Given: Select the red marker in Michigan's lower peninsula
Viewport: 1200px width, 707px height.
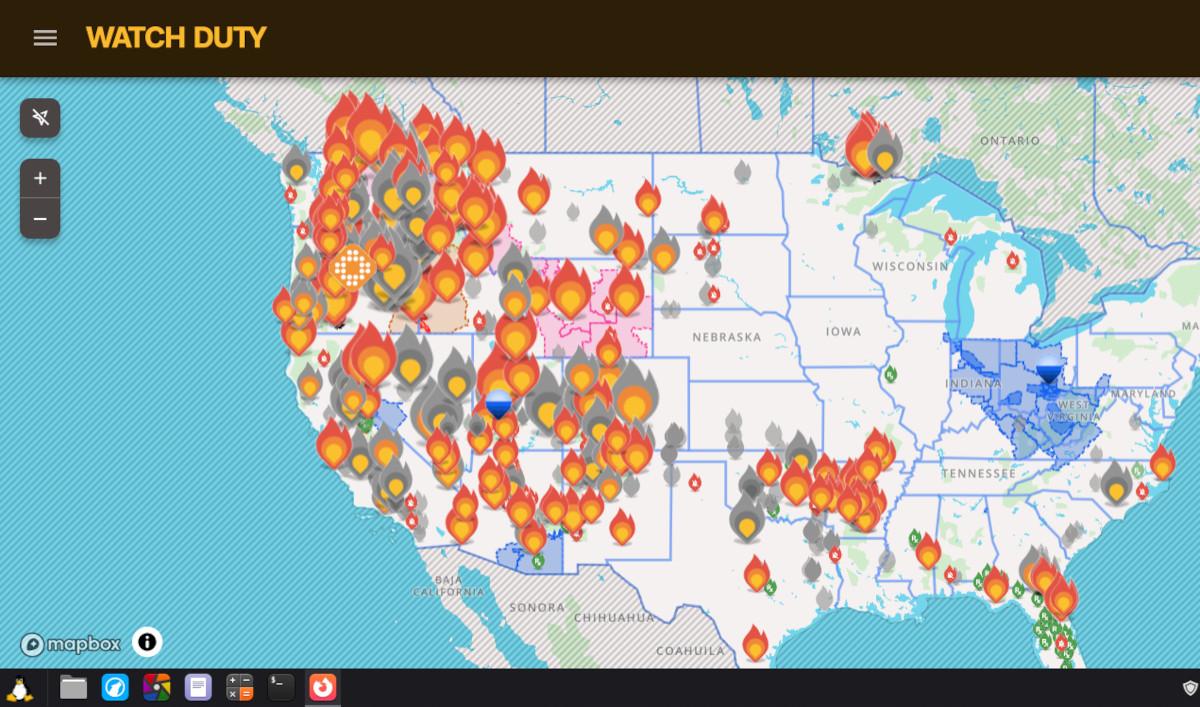Looking at the screenshot, I should (x=1012, y=260).
